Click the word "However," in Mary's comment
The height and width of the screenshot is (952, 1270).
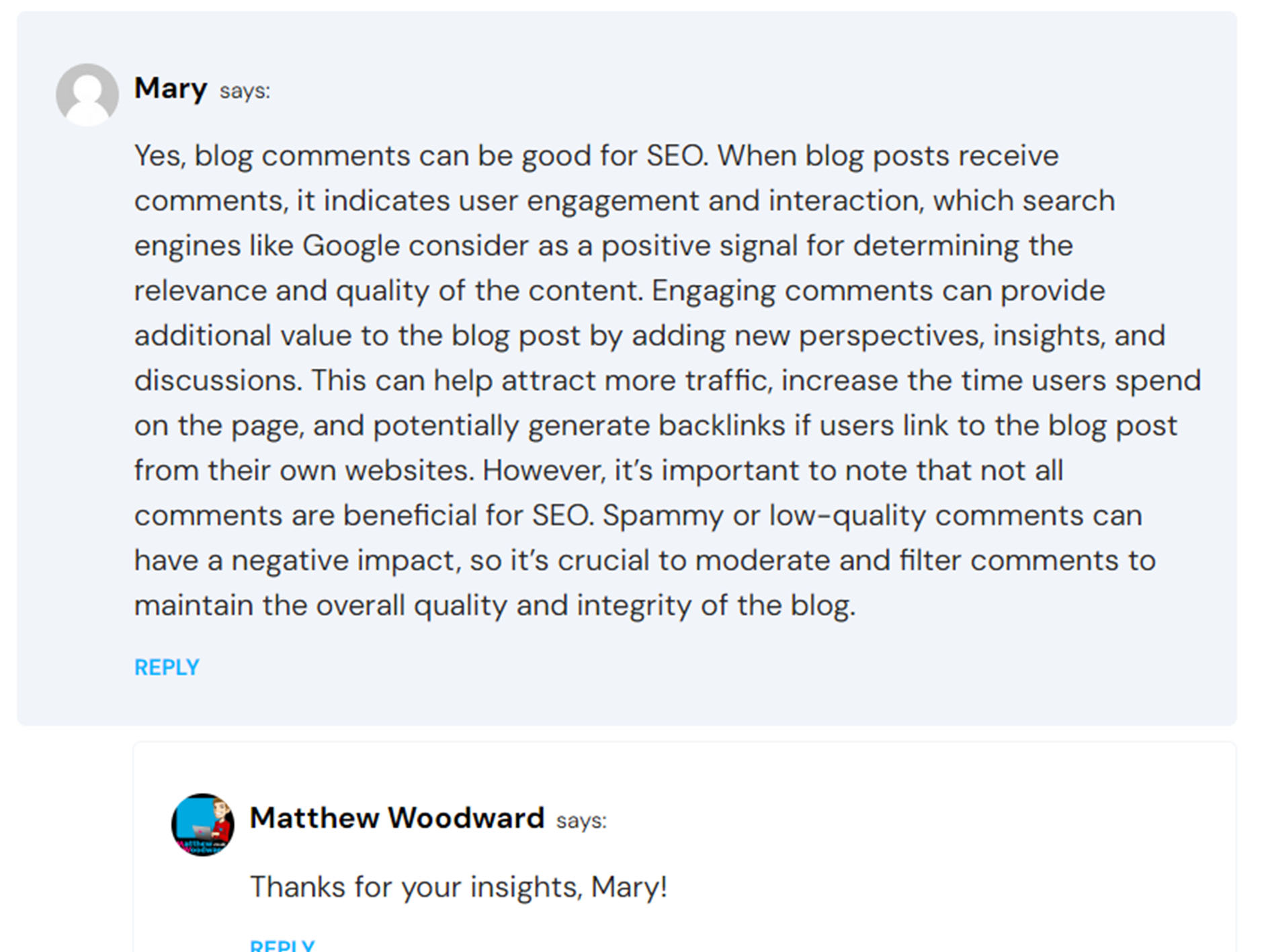coord(544,471)
